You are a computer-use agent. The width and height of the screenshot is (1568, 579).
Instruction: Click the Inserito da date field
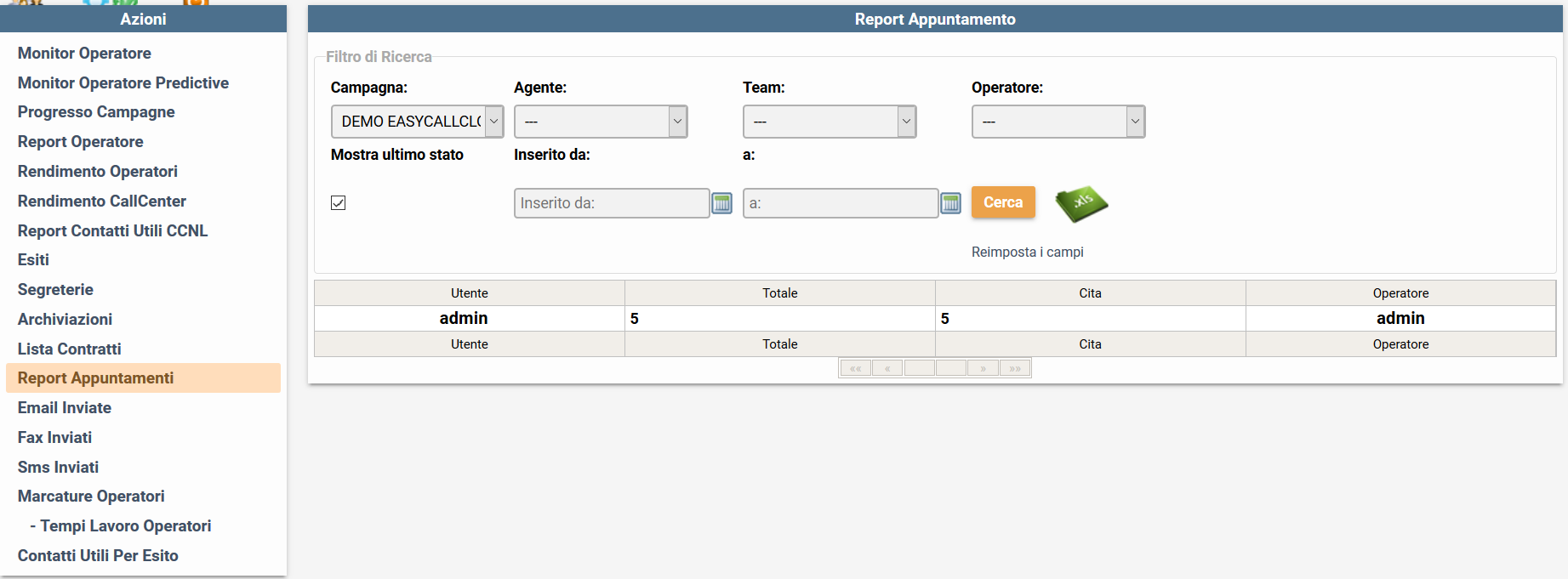pyautogui.click(x=612, y=203)
